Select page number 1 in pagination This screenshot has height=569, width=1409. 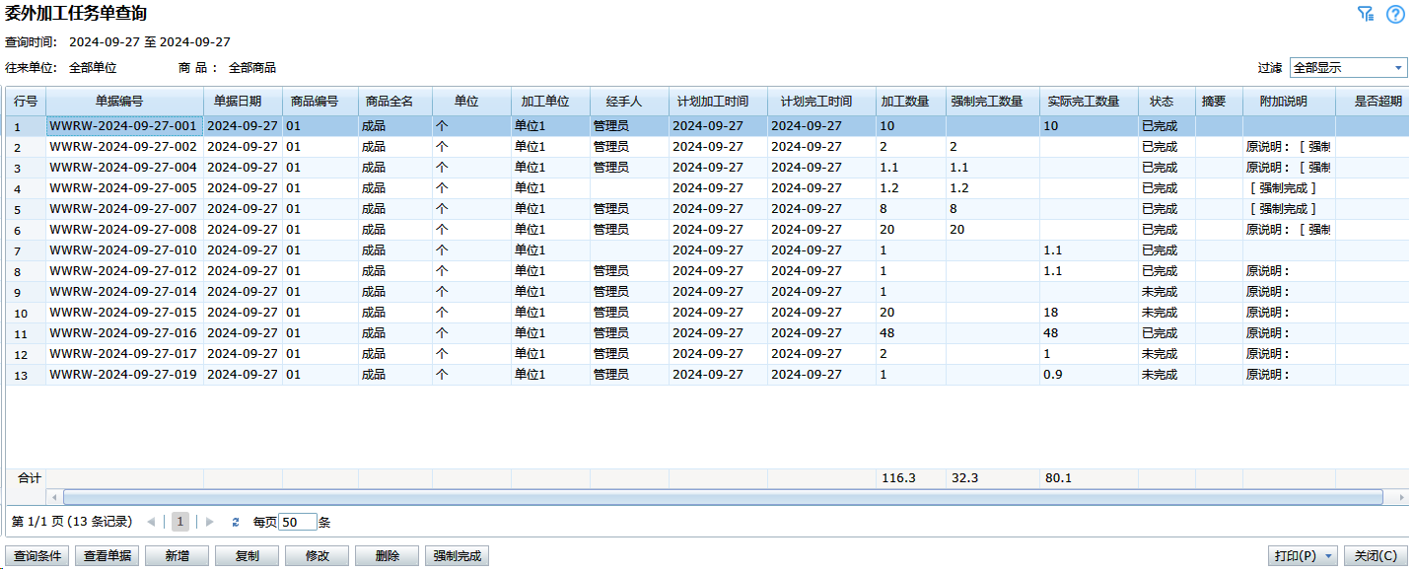coord(180,522)
